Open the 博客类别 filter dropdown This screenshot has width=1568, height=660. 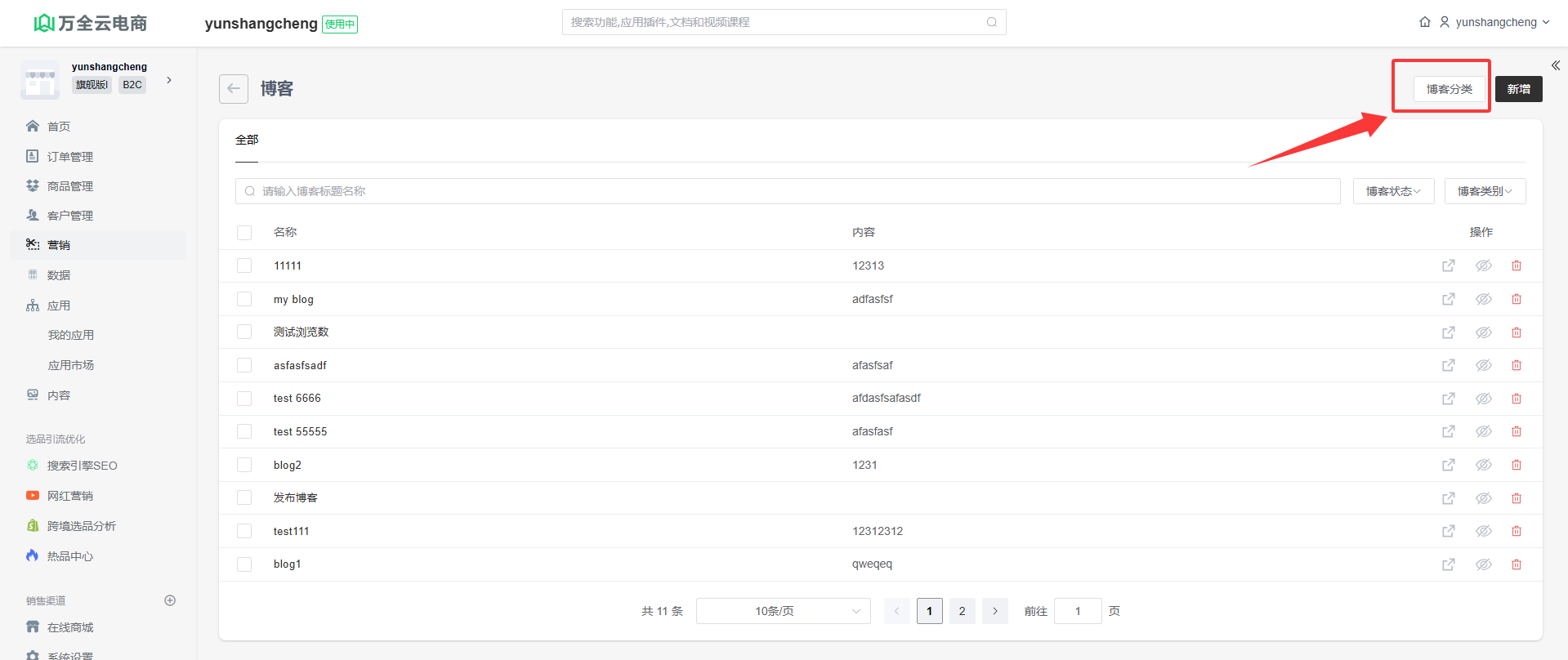point(1485,191)
